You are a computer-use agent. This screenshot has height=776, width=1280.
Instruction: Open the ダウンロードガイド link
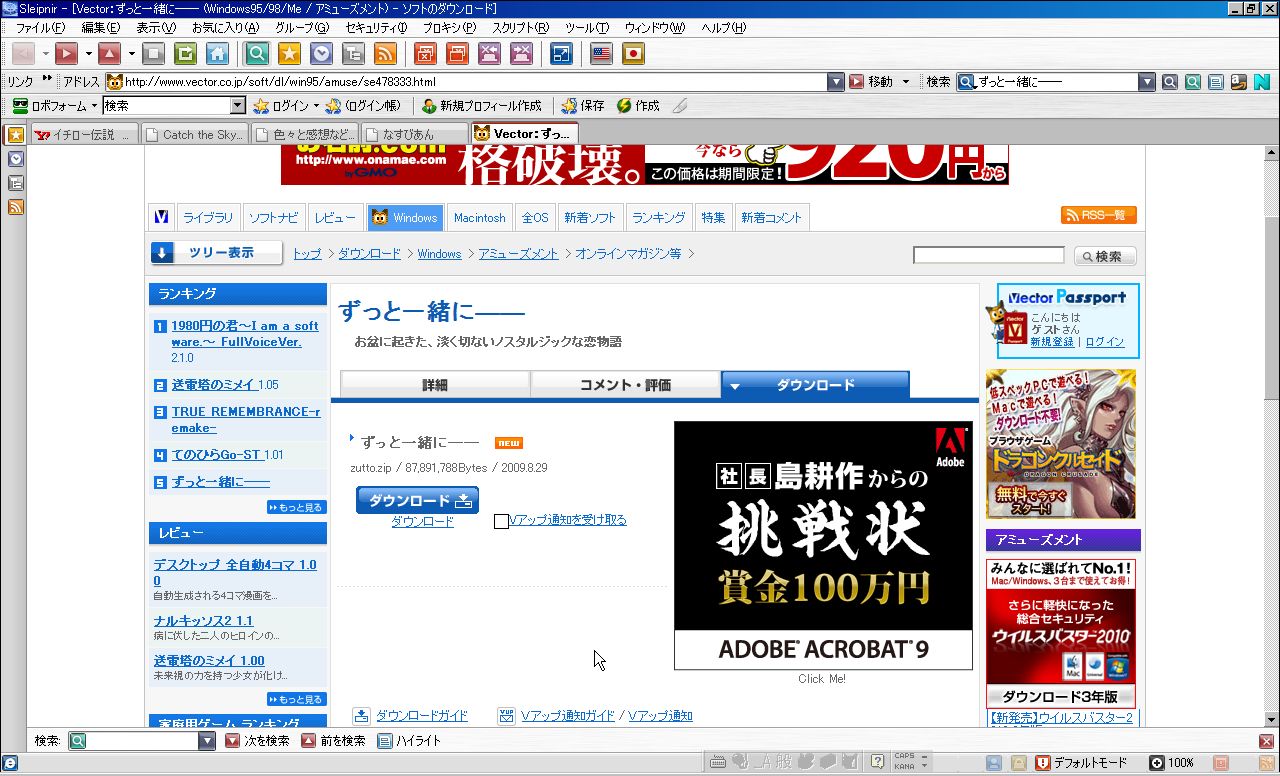point(421,716)
